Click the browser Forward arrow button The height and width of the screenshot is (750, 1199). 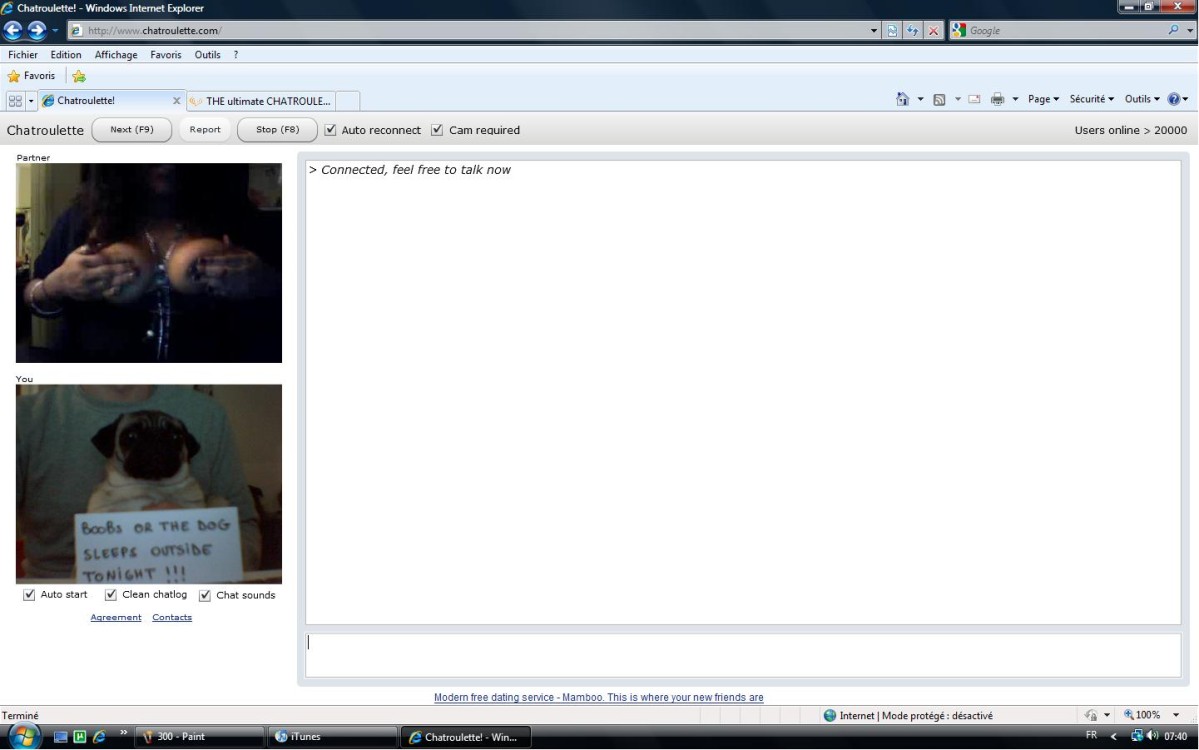pyautogui.click(x=37, y=31)
